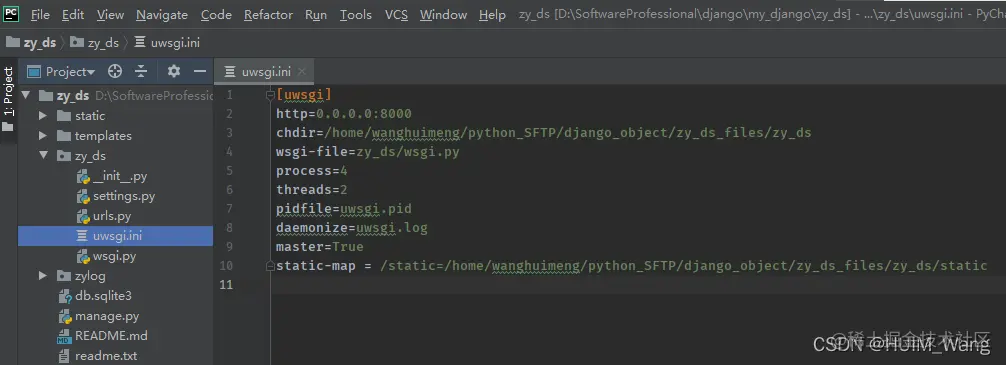The width and height of the screenshot is (1006, 365).
Task: Click the settings.py Python file icon
Action: [83, 196]
